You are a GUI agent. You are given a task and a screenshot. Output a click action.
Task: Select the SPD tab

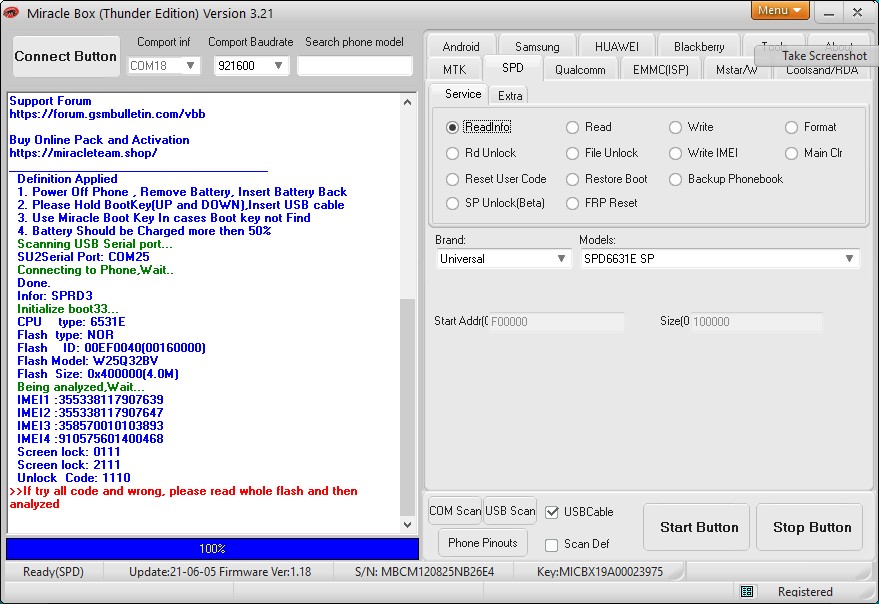pyautogui.click(x=512, y=68)
